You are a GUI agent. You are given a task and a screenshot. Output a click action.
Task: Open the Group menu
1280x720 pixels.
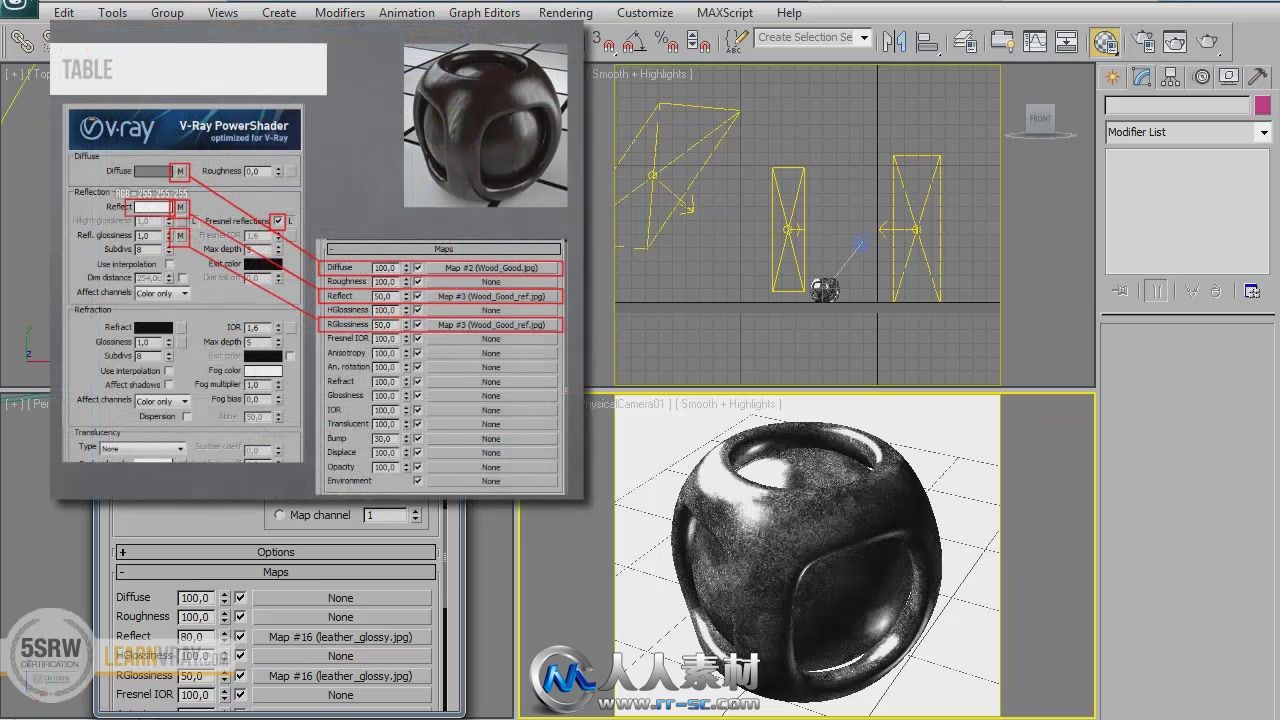point(167,13)
